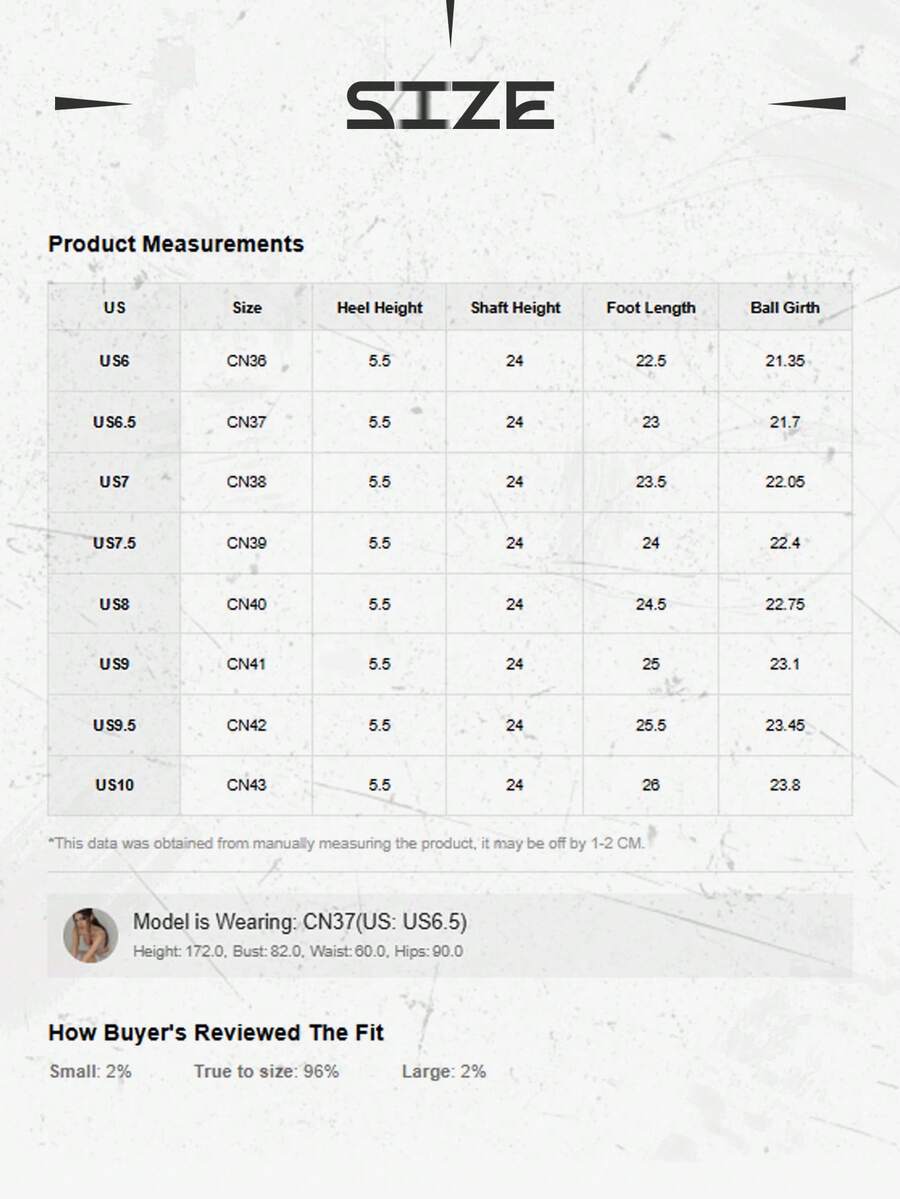The width and height of the screenshot is (900, 1199).
Task: Click the manual measurement disclaimer note
Action: click(347, 843)
